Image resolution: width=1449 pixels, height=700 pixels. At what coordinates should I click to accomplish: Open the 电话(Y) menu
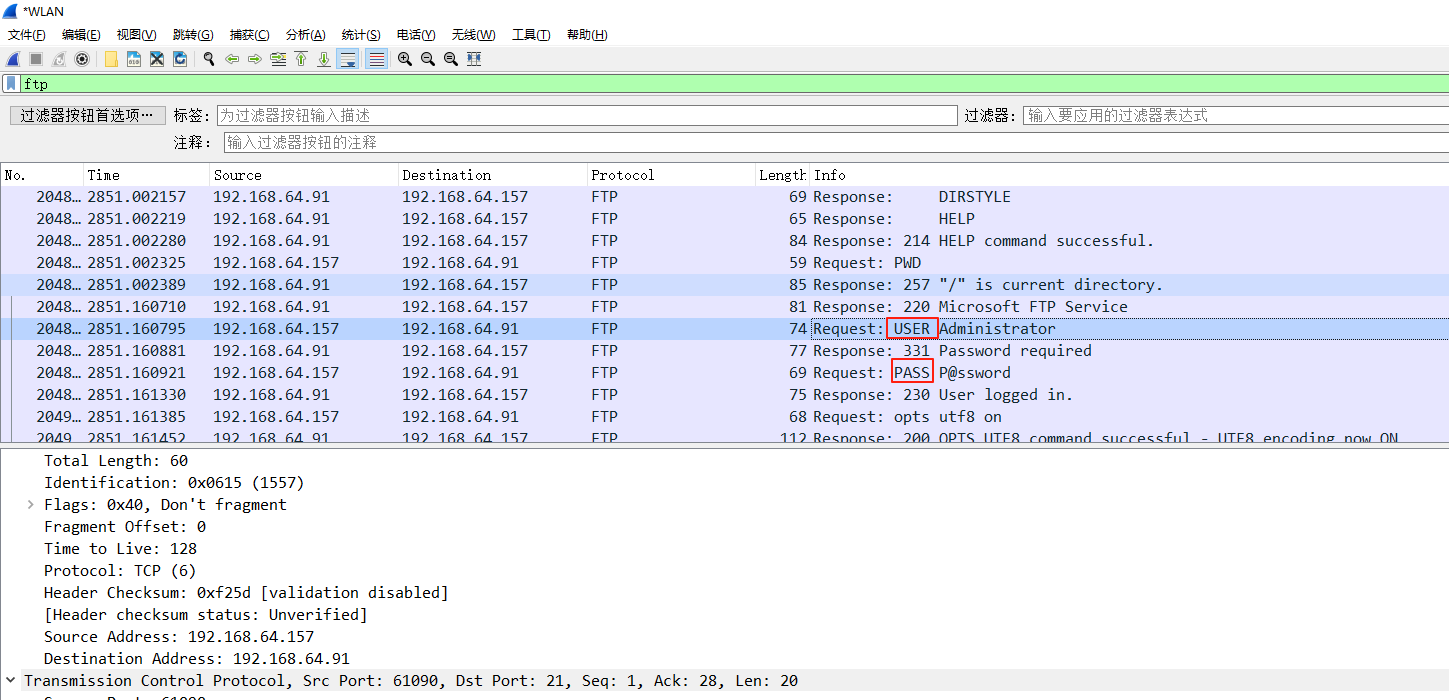[x=416, y=35]
